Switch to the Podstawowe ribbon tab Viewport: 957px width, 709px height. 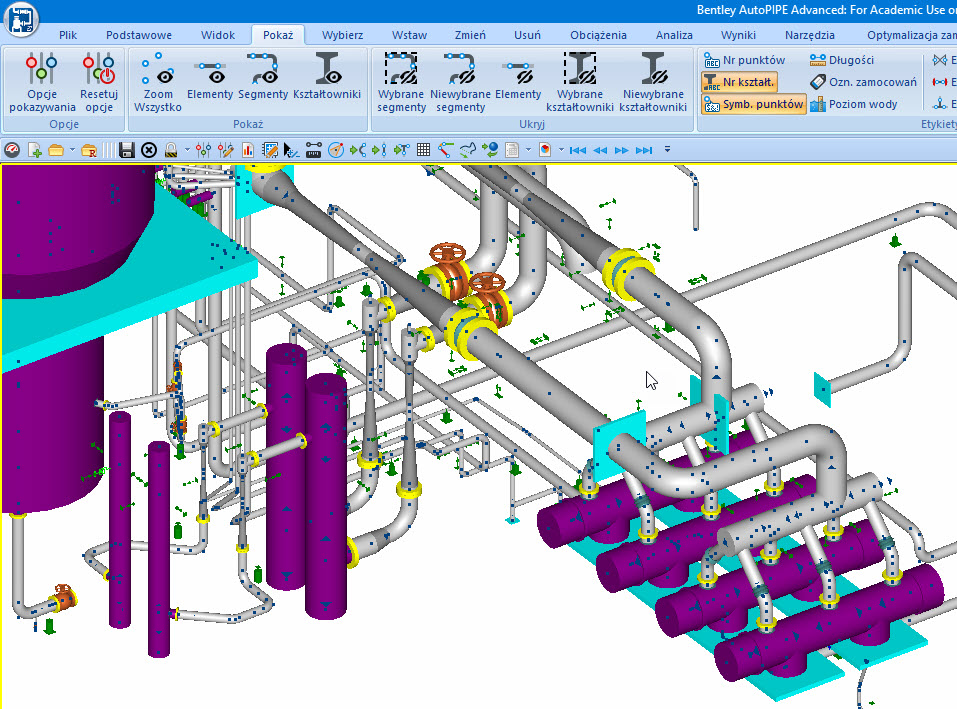coord(139,35)
